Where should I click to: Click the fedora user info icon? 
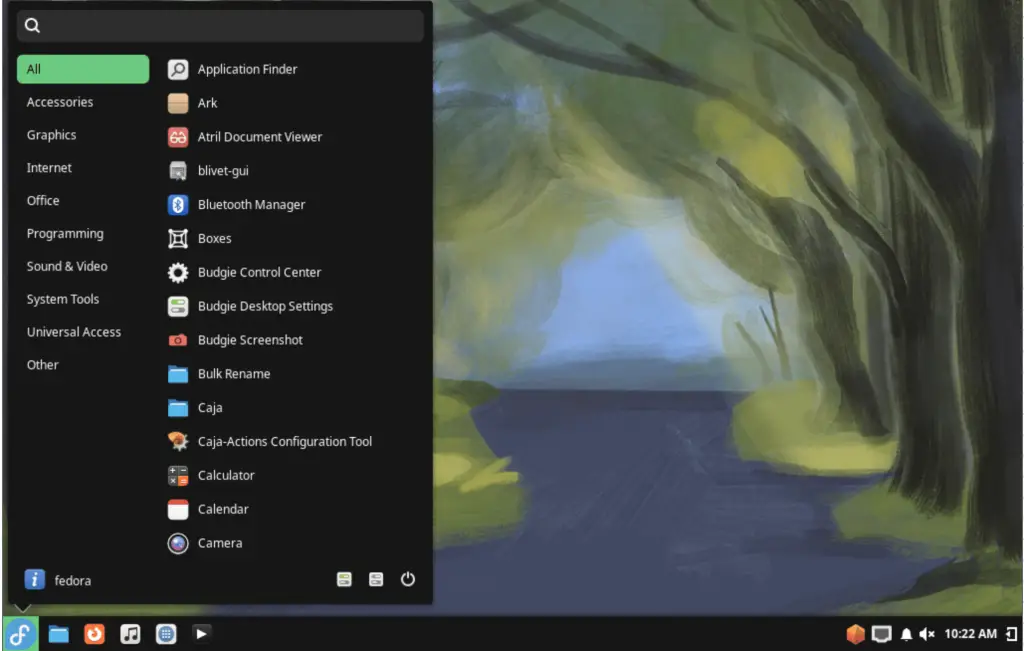pos(35,580)
